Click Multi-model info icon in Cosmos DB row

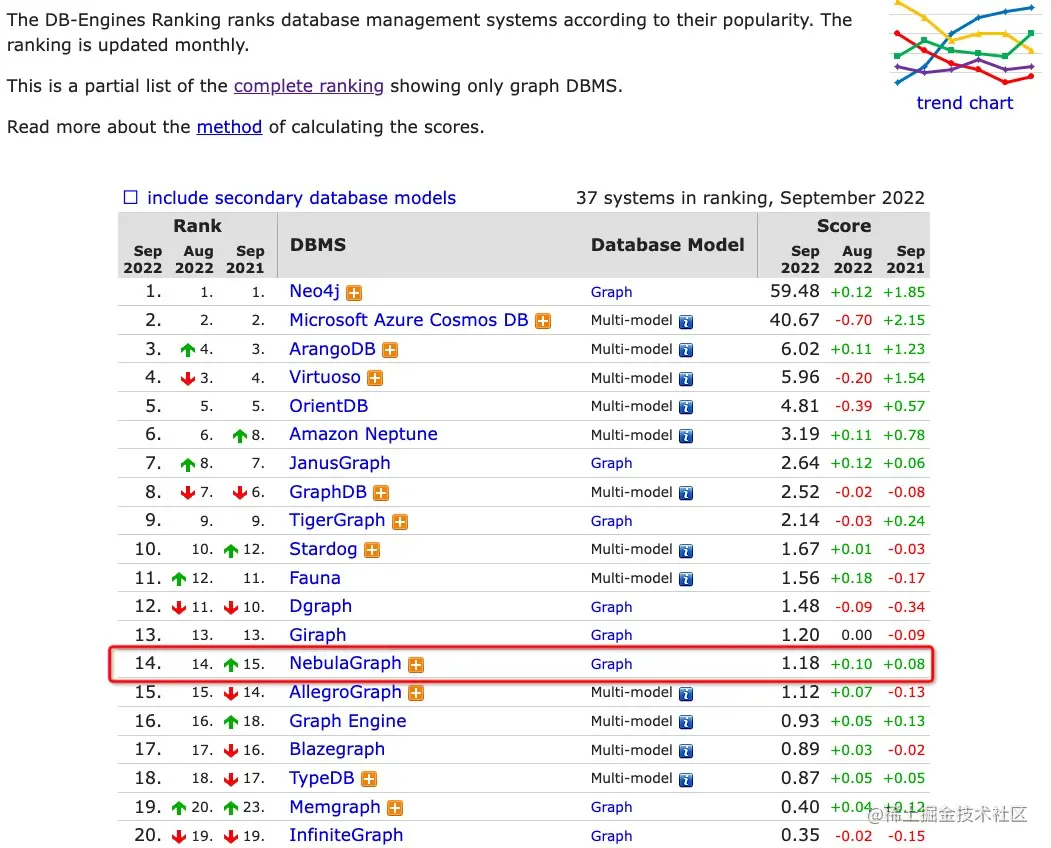pyautogui.click(x=686, y=322)
